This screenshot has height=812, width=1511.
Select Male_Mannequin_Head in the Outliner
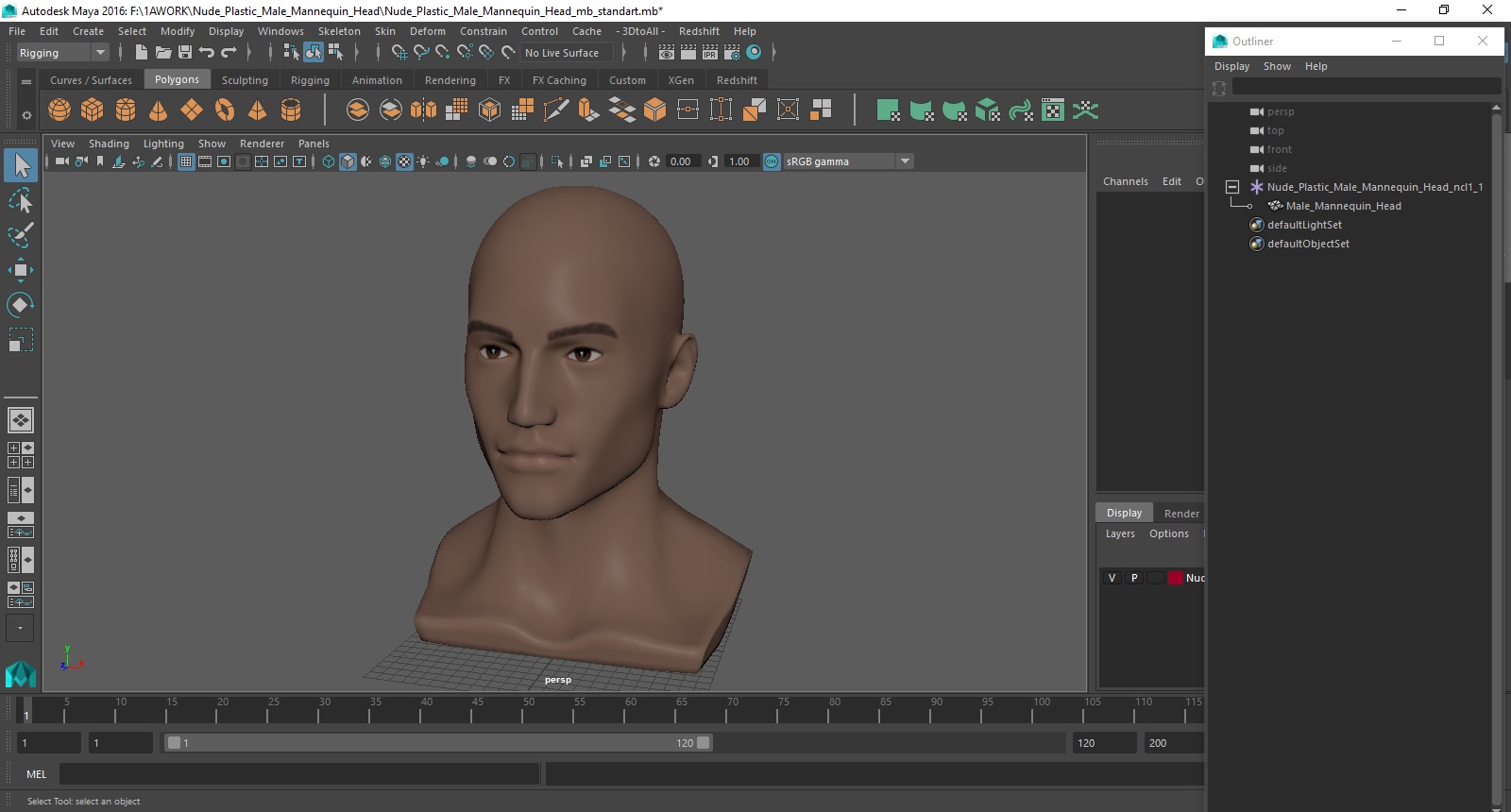point(1343,206)
